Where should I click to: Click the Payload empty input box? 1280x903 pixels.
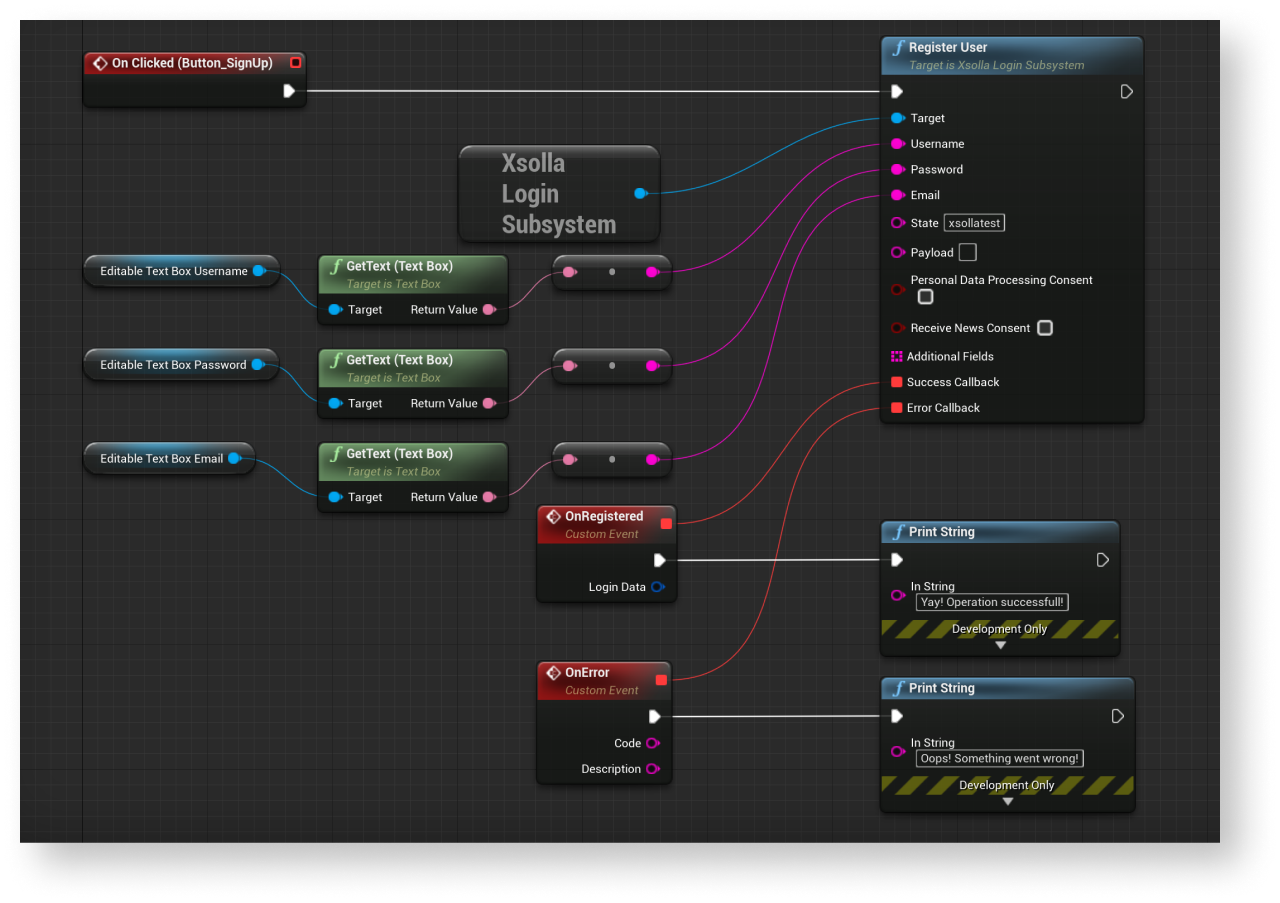point(967,253)
